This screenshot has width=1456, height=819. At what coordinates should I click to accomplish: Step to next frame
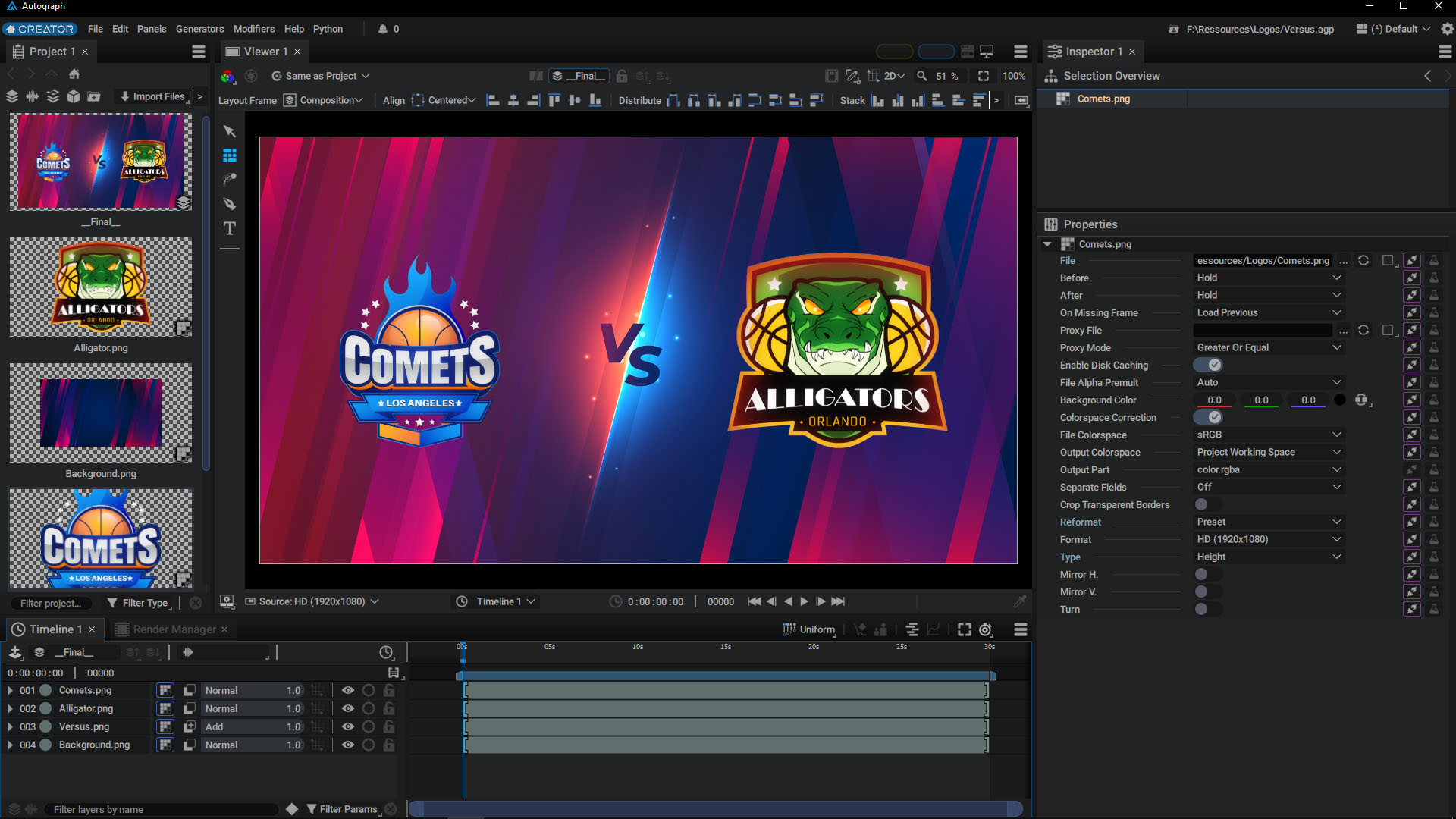click(821, 601)
